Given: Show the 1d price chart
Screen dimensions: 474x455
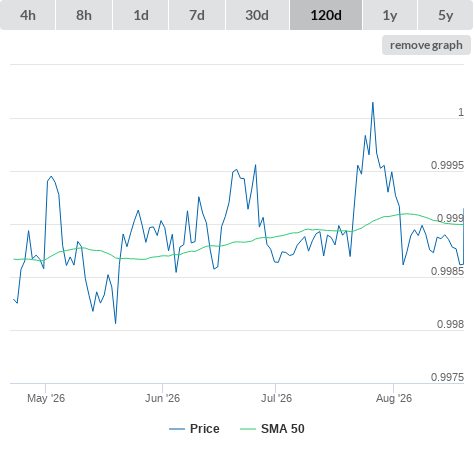Looking at the screenshot, I should click(141, 15).
